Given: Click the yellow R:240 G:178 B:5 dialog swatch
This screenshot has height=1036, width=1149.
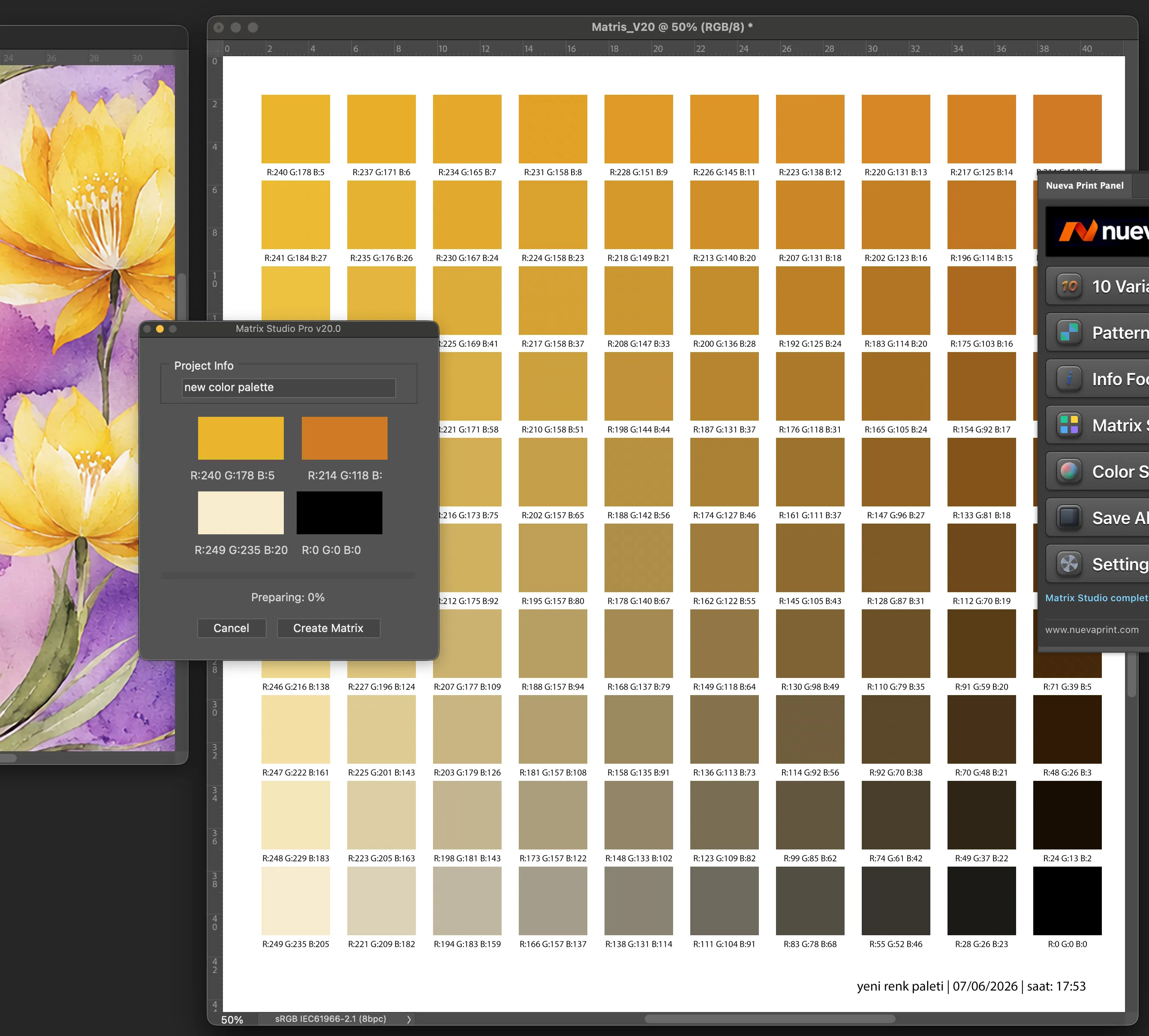Looking at the screenshot, I should 241,438.
